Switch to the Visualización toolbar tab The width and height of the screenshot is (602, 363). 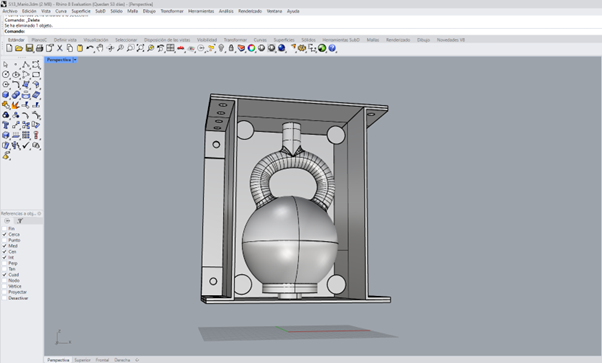pos(96,40)
